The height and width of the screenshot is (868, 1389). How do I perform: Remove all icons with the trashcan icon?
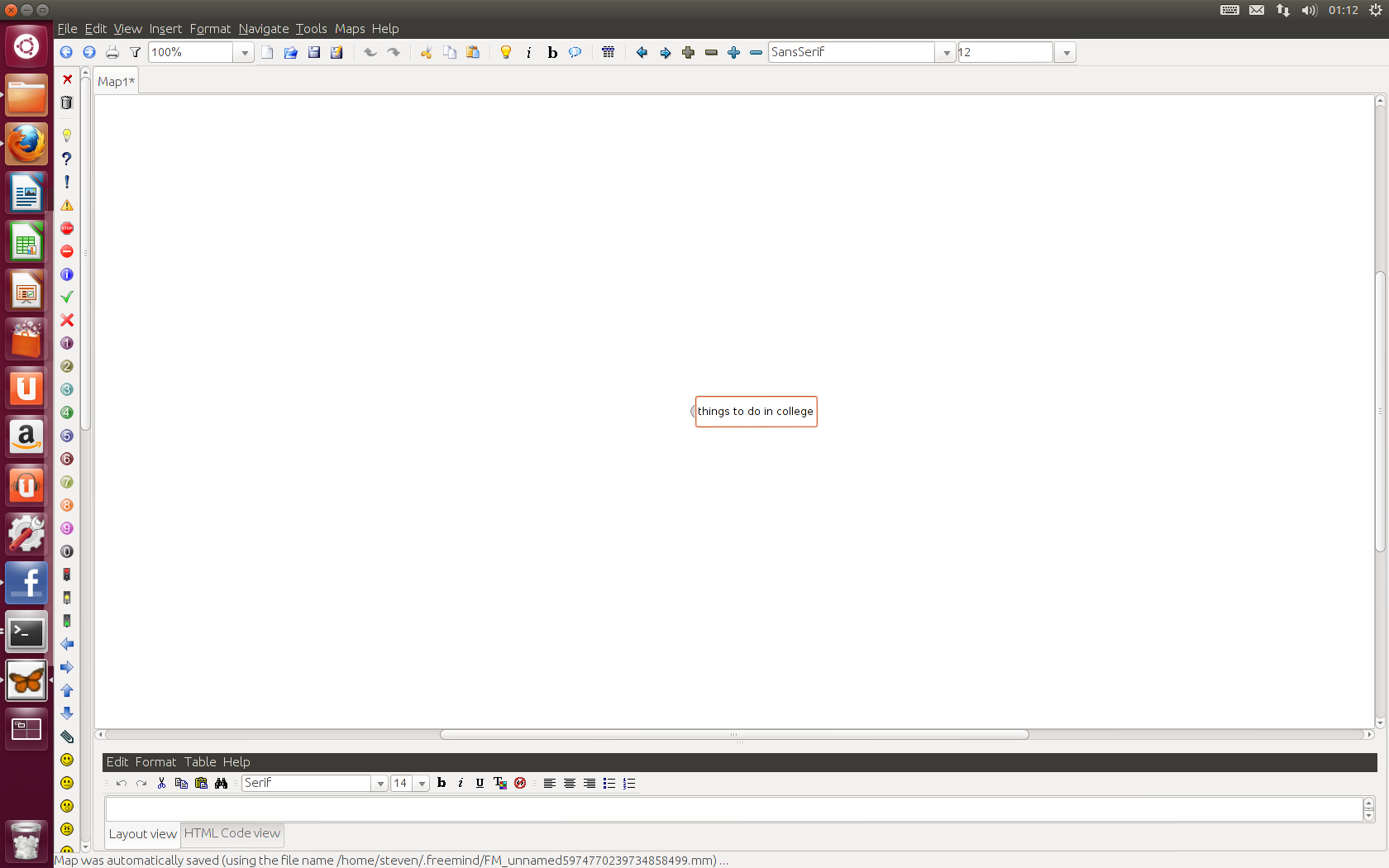click(67, 103)
